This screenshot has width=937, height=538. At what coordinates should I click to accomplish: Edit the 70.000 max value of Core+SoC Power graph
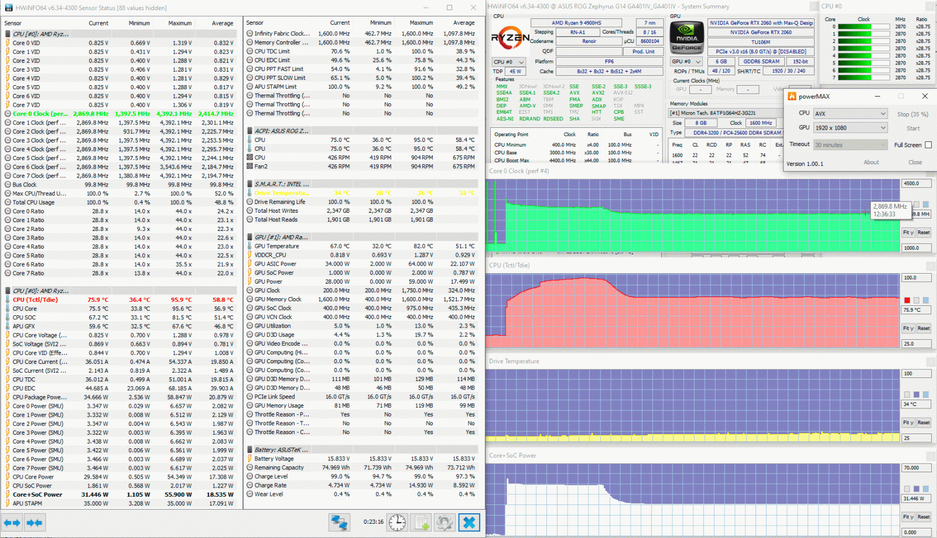(x=915, y=467)
